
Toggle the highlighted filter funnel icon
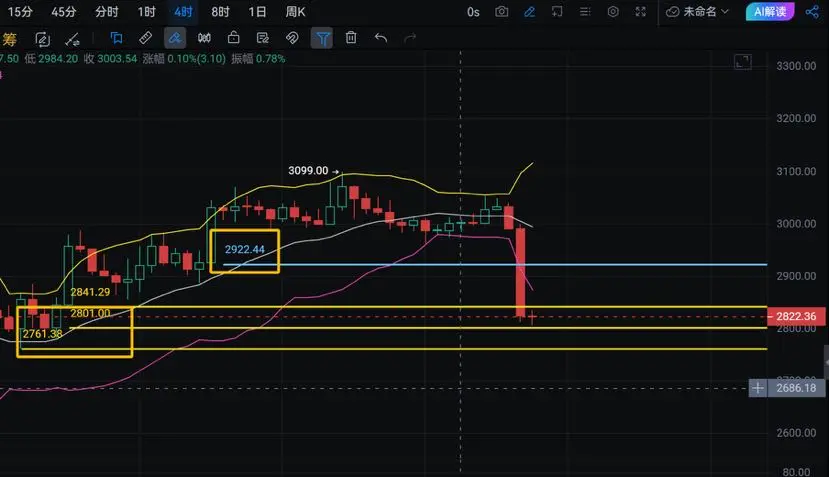click(x=321, y=38)
